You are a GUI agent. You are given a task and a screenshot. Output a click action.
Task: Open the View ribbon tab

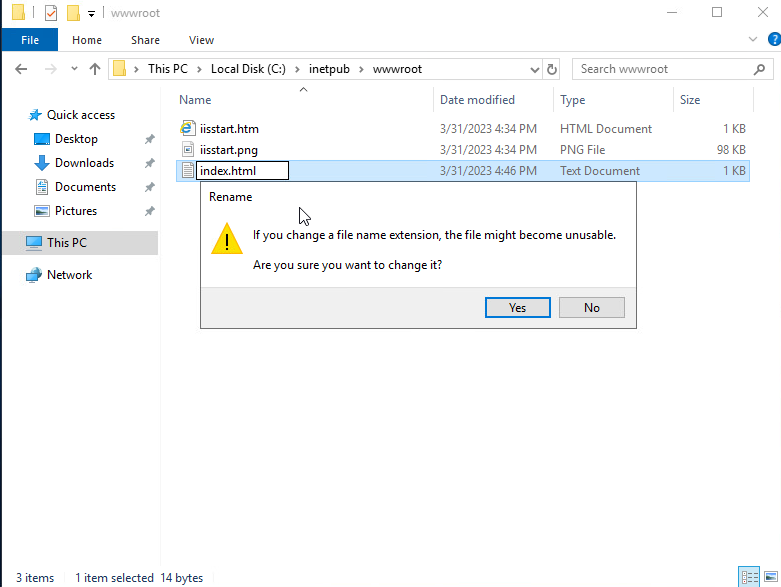pos(201,40)
